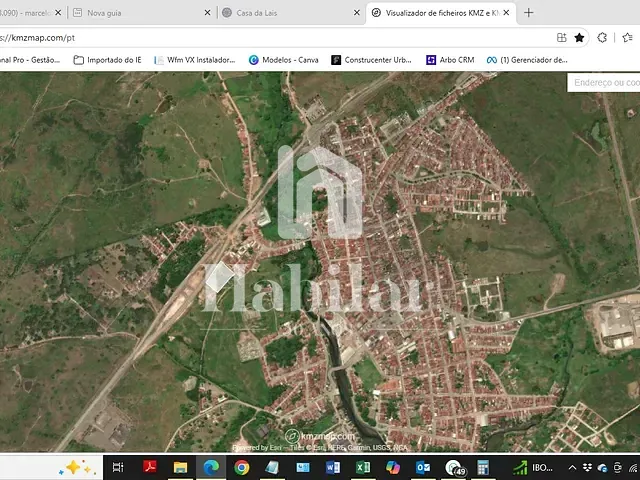Open a new browser tab
Viewport: 640px width, 480px height.
[529, 13]
